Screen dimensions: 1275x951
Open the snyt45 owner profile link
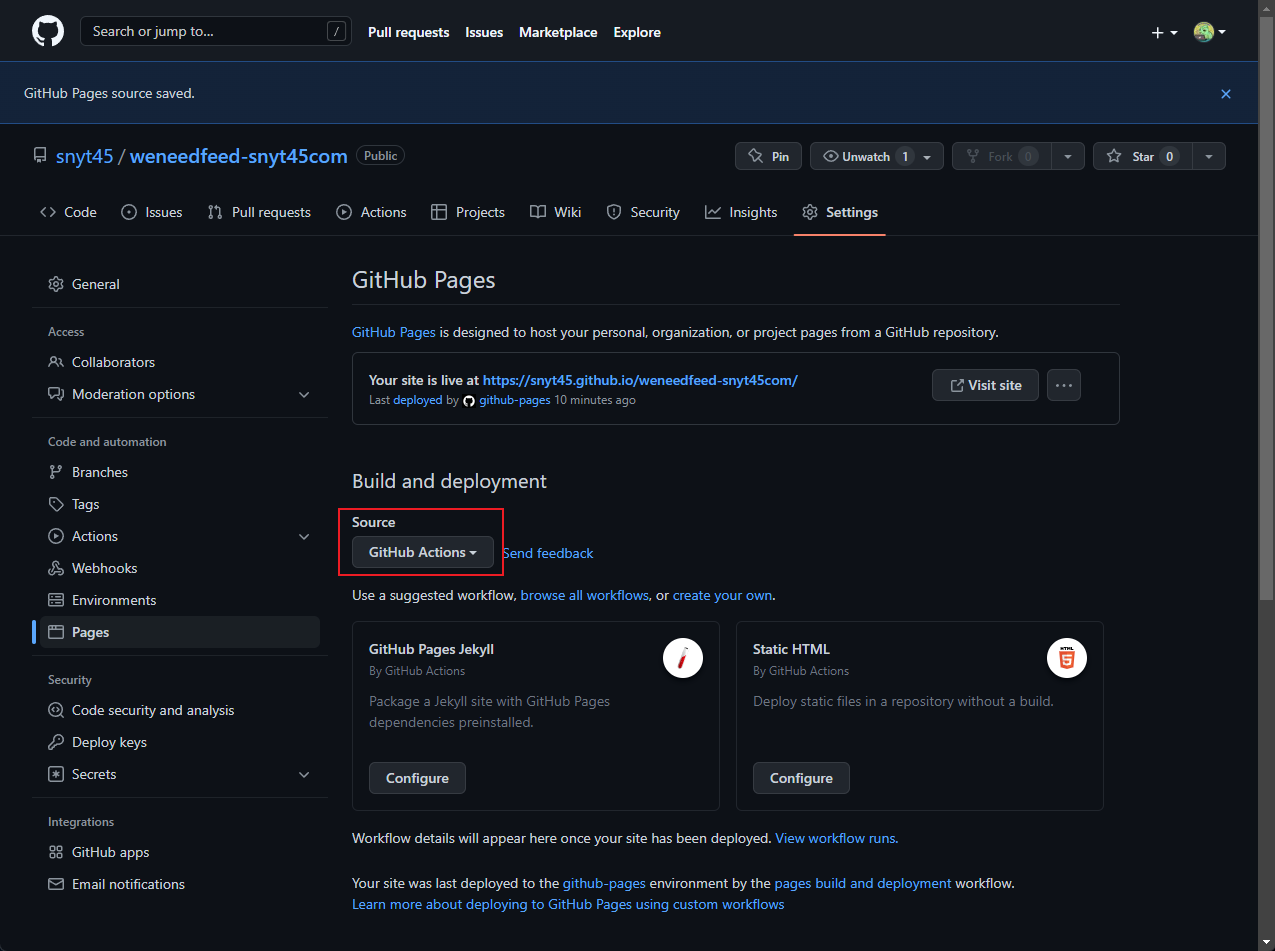[x=84, y=156]
